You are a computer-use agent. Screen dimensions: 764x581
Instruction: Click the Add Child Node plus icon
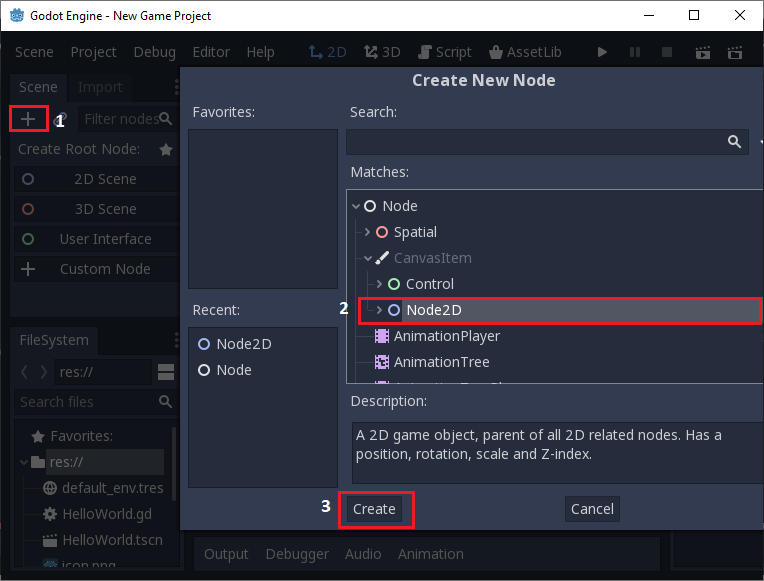[x=28, y=118]
